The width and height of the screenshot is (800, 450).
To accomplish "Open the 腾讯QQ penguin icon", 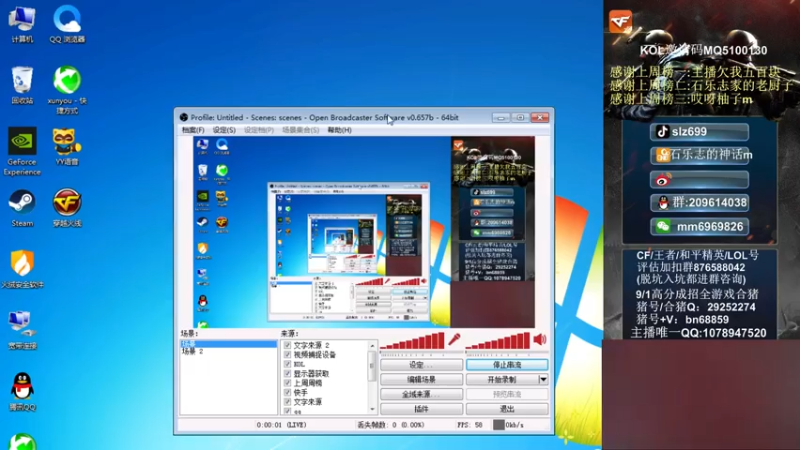I will coord(22,392).
